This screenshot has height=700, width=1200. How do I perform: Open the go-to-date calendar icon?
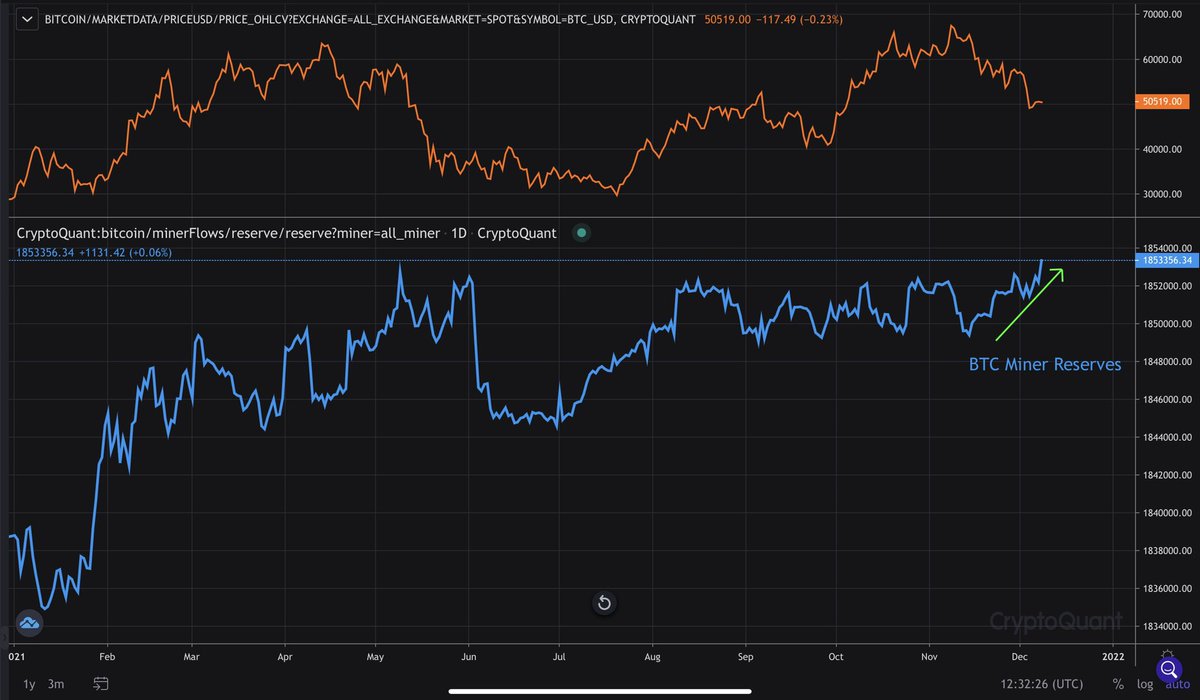coord(101,684)
